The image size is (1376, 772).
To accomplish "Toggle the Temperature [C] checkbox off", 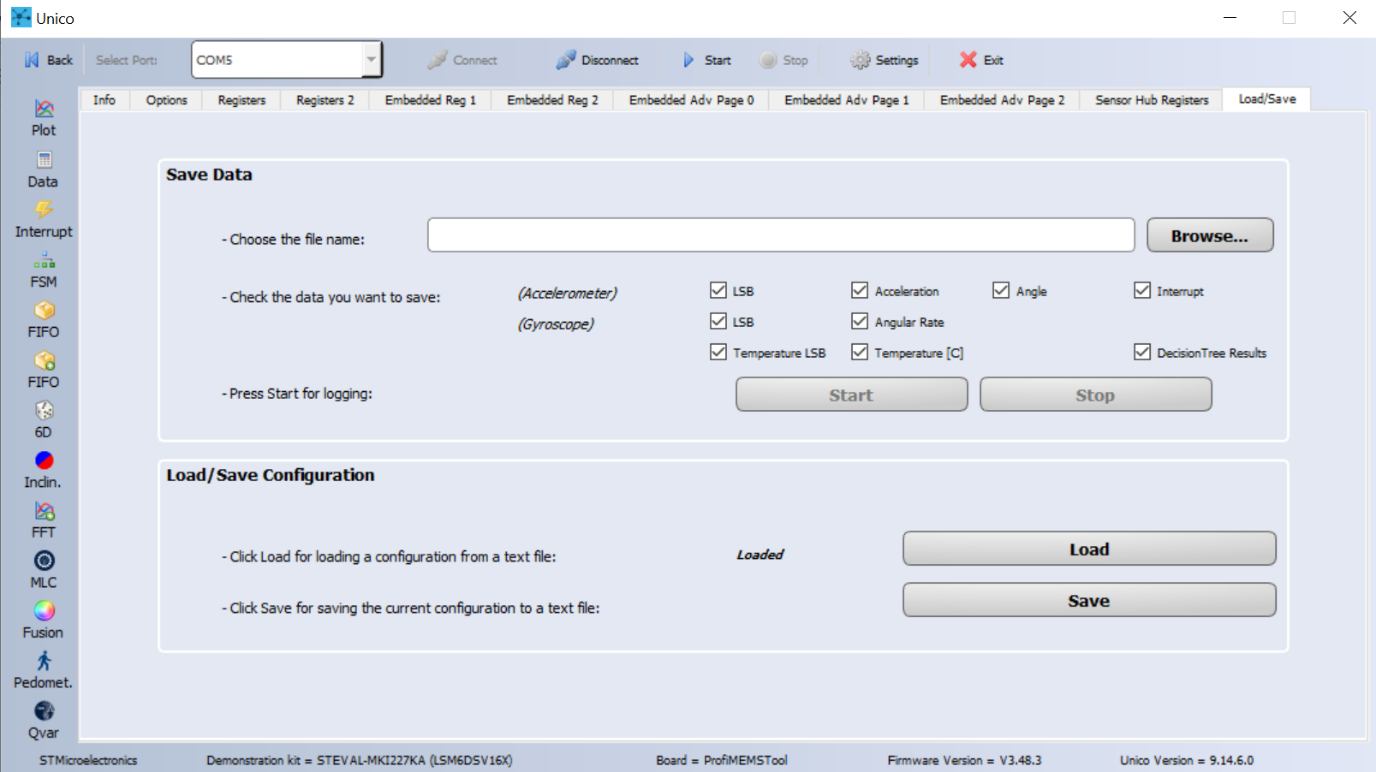I will (859, 352).
